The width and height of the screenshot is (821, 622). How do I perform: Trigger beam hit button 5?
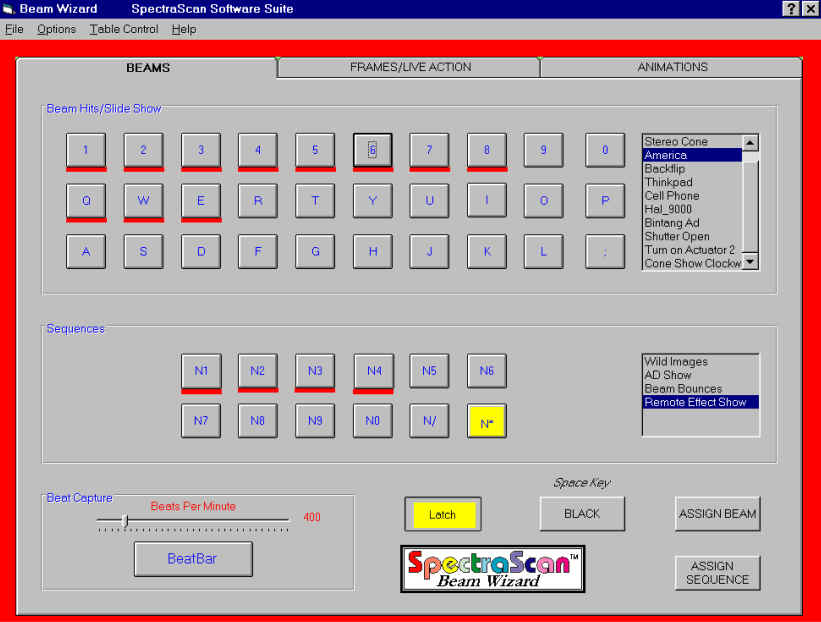click(x=315, y=150)
